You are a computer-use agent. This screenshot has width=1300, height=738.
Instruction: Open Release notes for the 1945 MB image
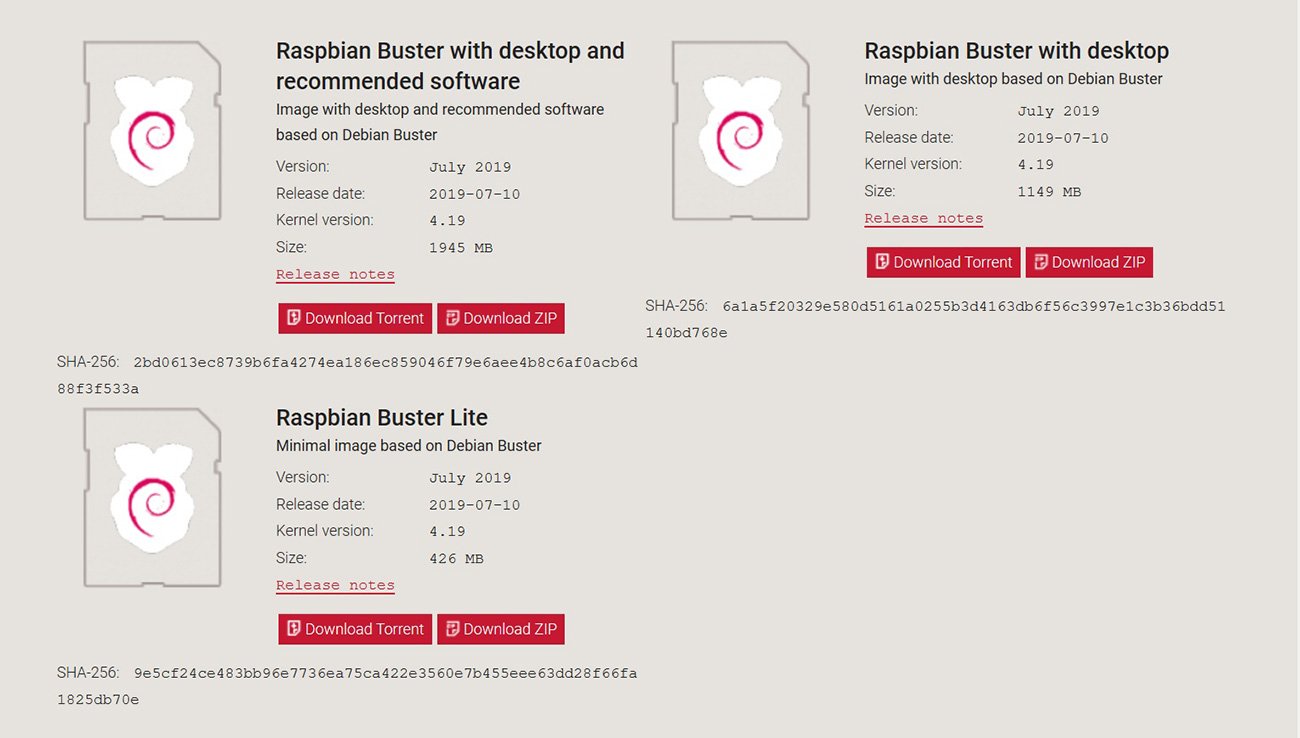335,274
